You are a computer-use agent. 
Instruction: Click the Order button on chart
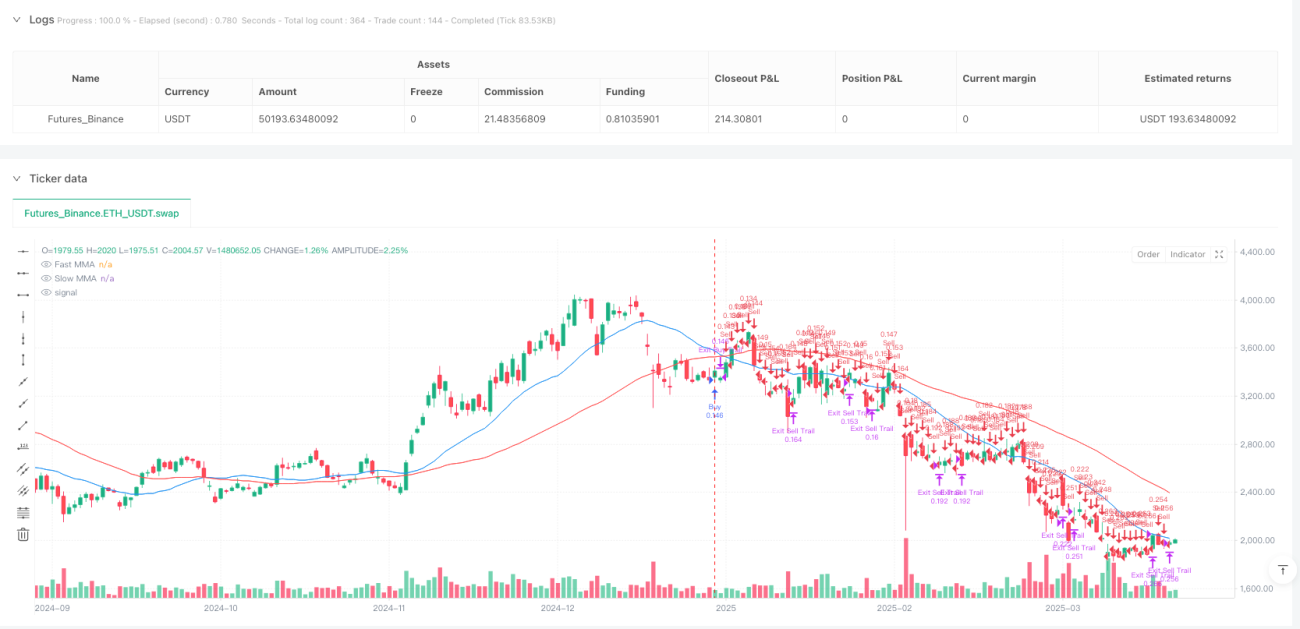(1148, 254)
